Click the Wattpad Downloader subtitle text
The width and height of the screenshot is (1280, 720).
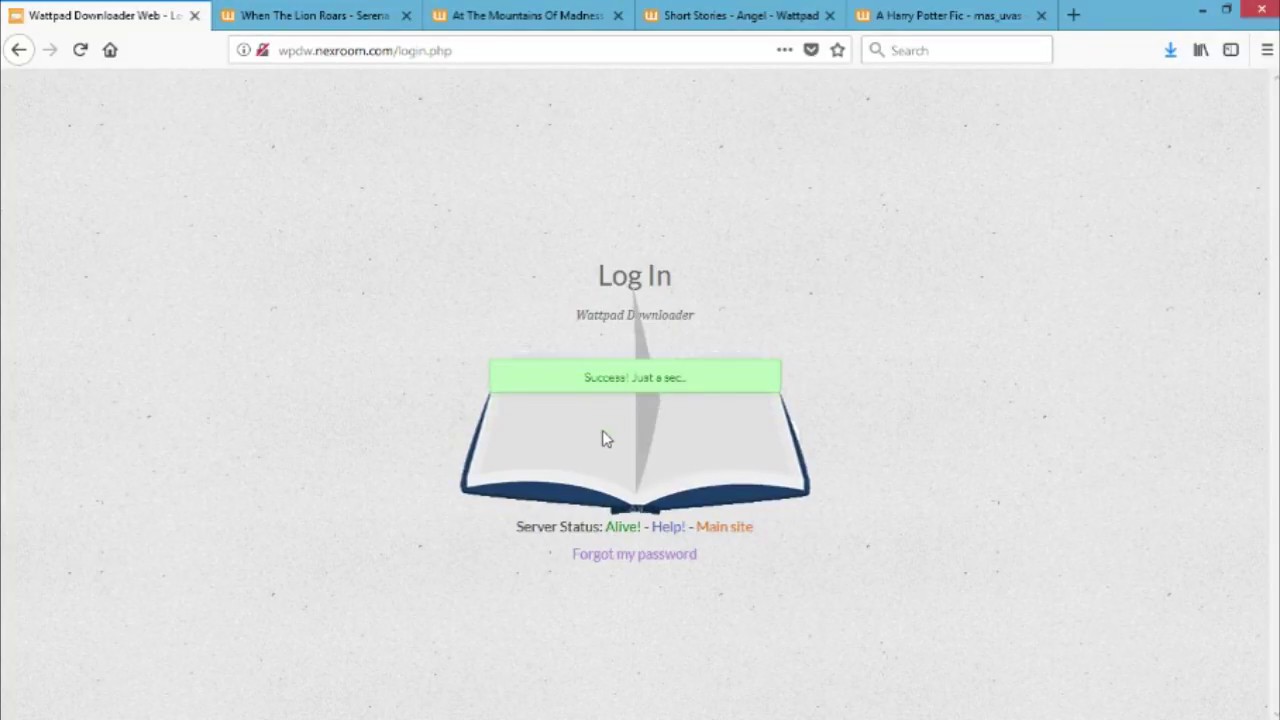(x=634, y=315)
